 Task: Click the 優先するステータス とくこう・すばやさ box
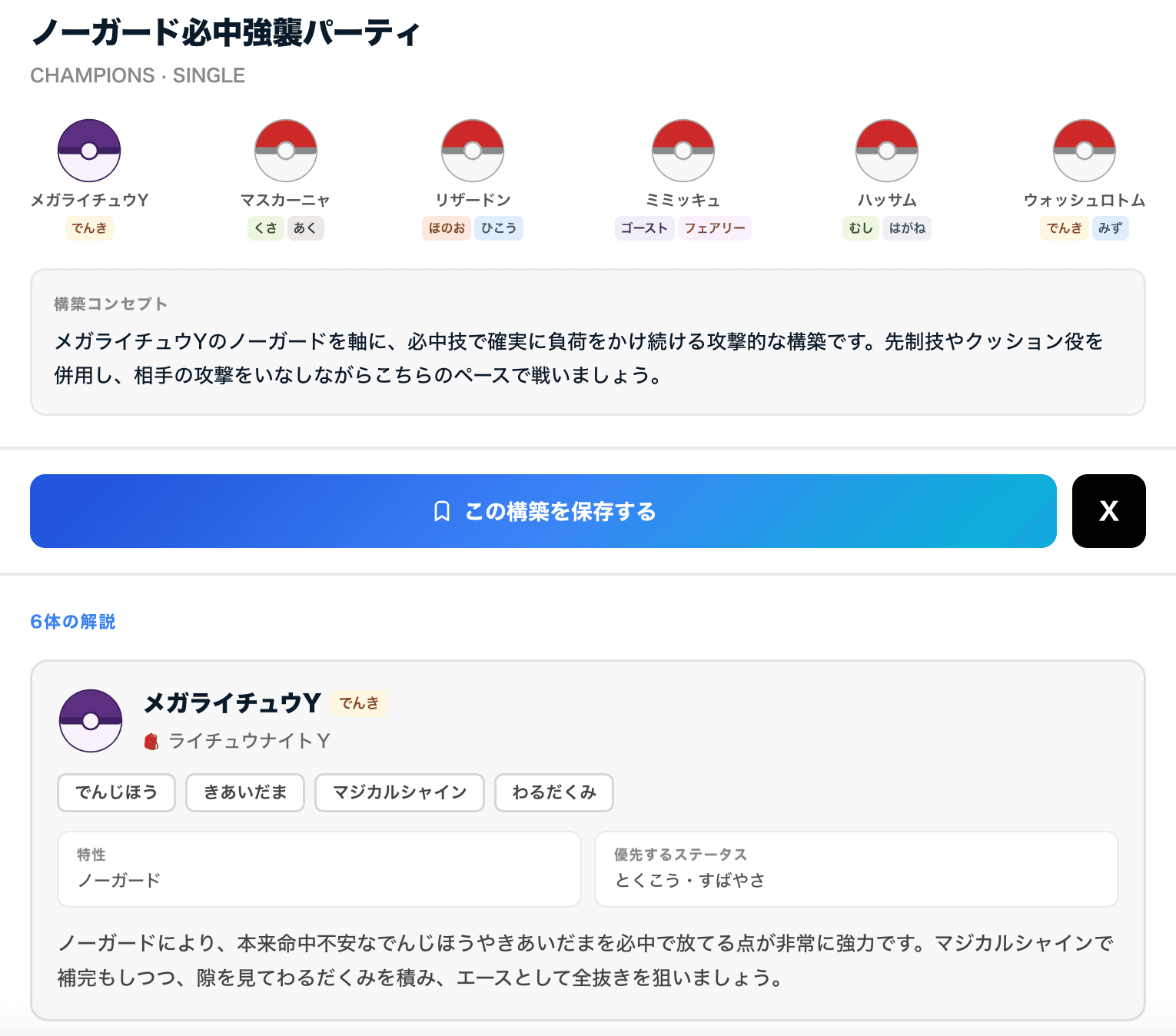[856, 869]
